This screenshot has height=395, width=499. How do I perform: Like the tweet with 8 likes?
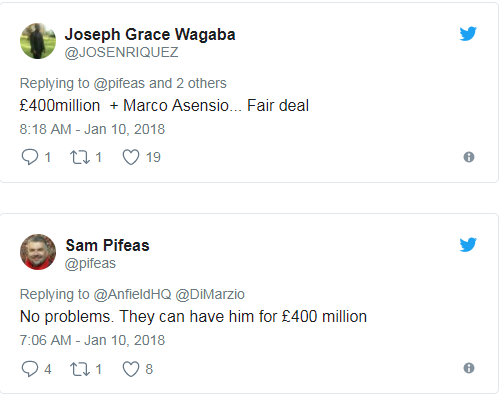131,369
